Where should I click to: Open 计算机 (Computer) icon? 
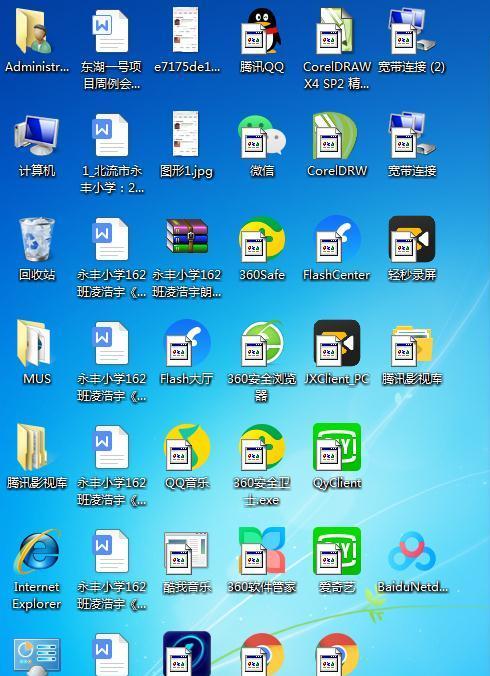pyautogui.click(x=36, y=135)
